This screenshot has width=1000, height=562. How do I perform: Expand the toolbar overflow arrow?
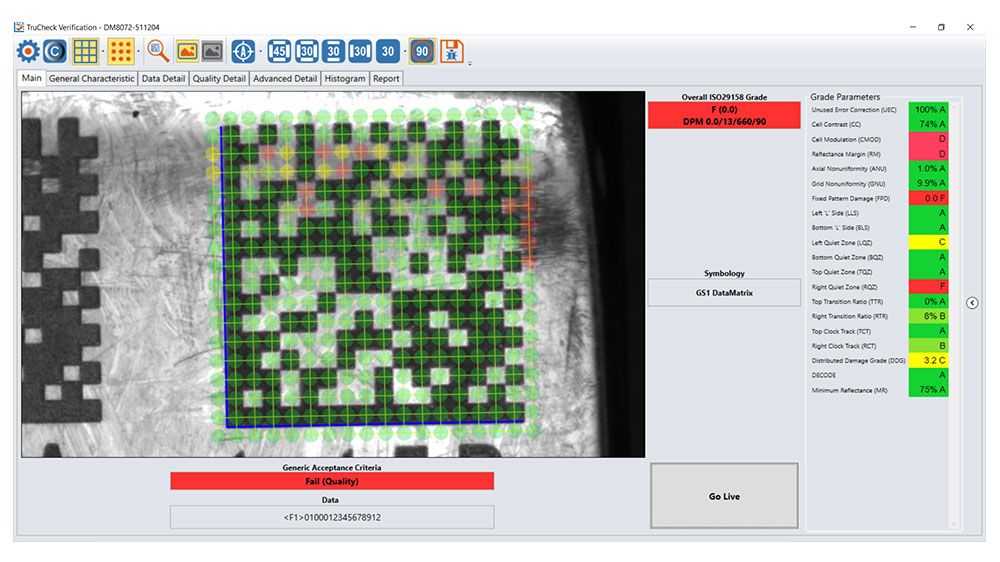(469, 62)
